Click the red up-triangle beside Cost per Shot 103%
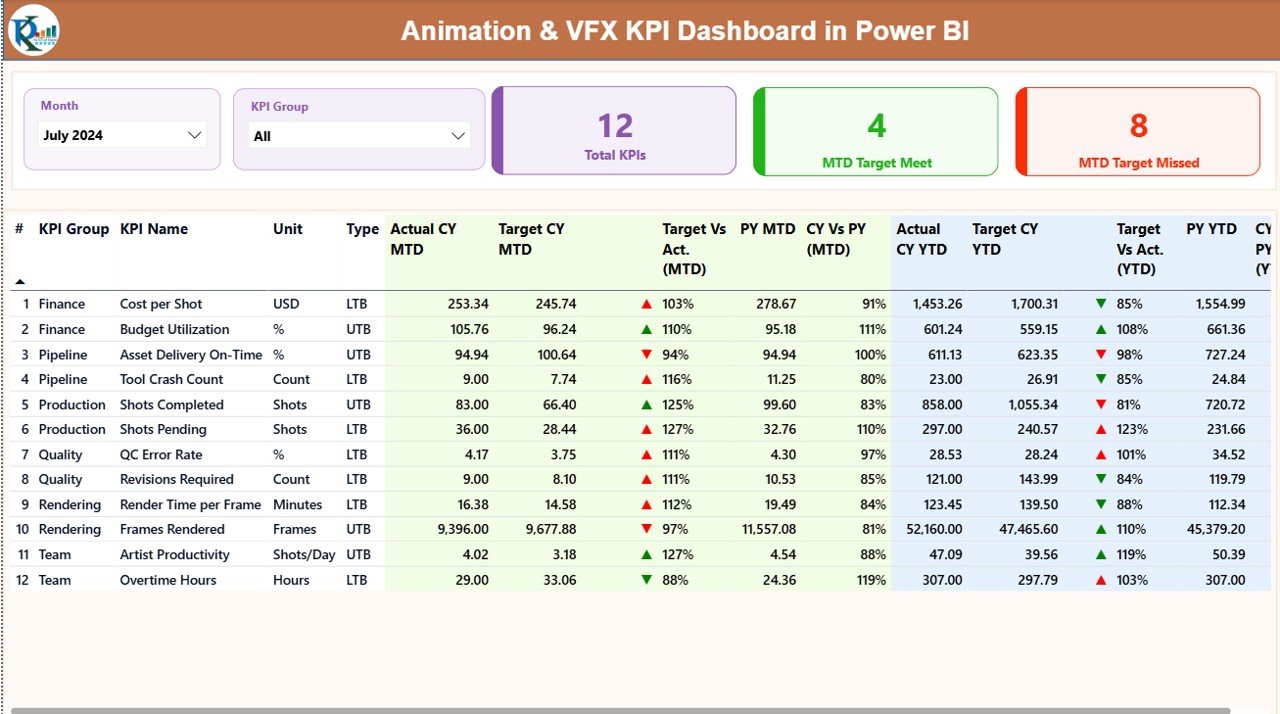The image size is (1280, 714). tap(648, 303)
